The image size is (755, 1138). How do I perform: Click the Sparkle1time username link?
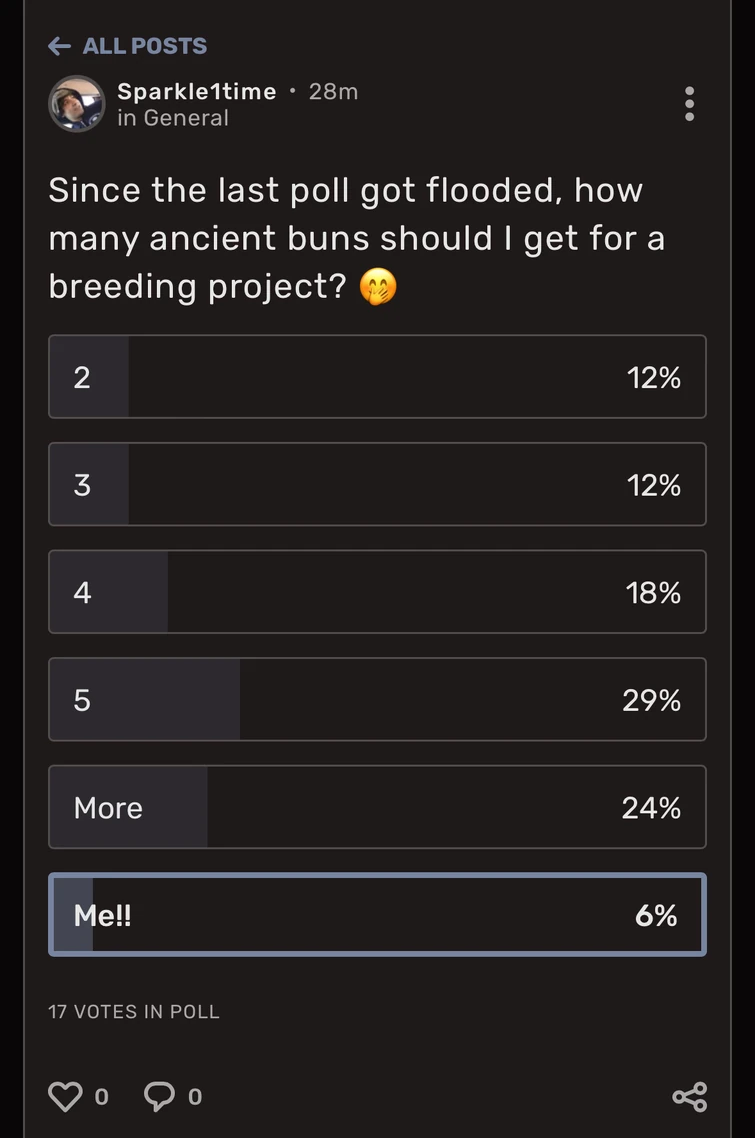coord(198,91)
